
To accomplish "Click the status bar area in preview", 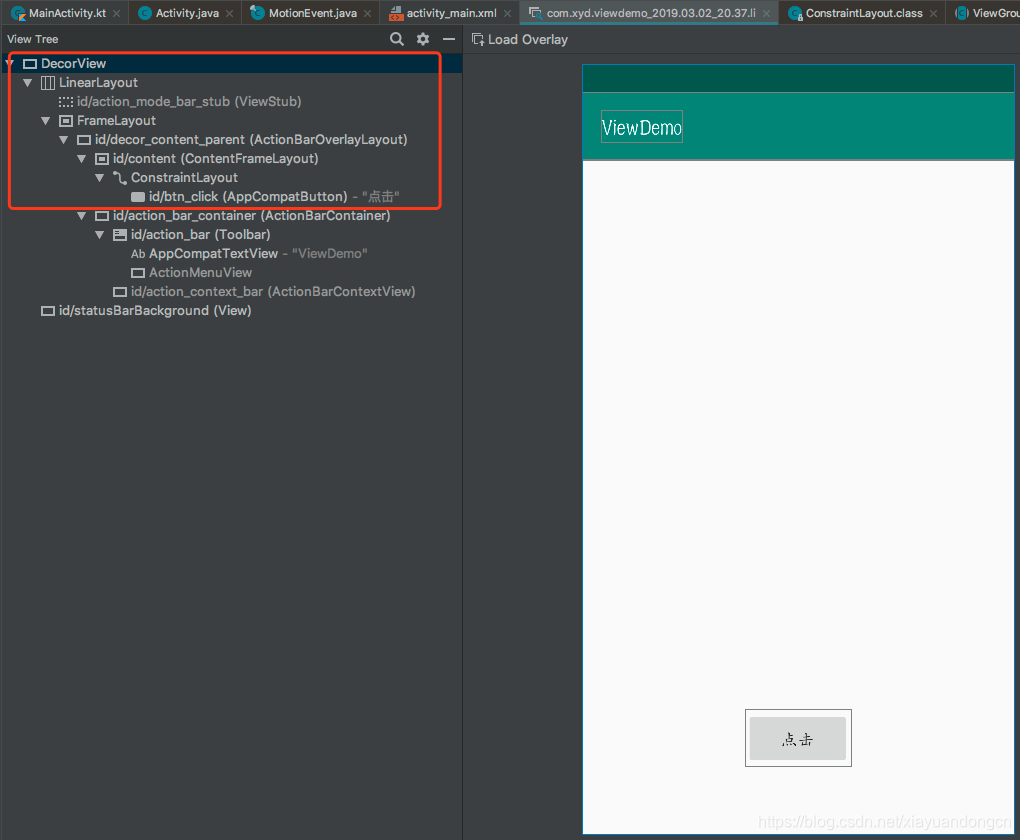I will (798, 78).
